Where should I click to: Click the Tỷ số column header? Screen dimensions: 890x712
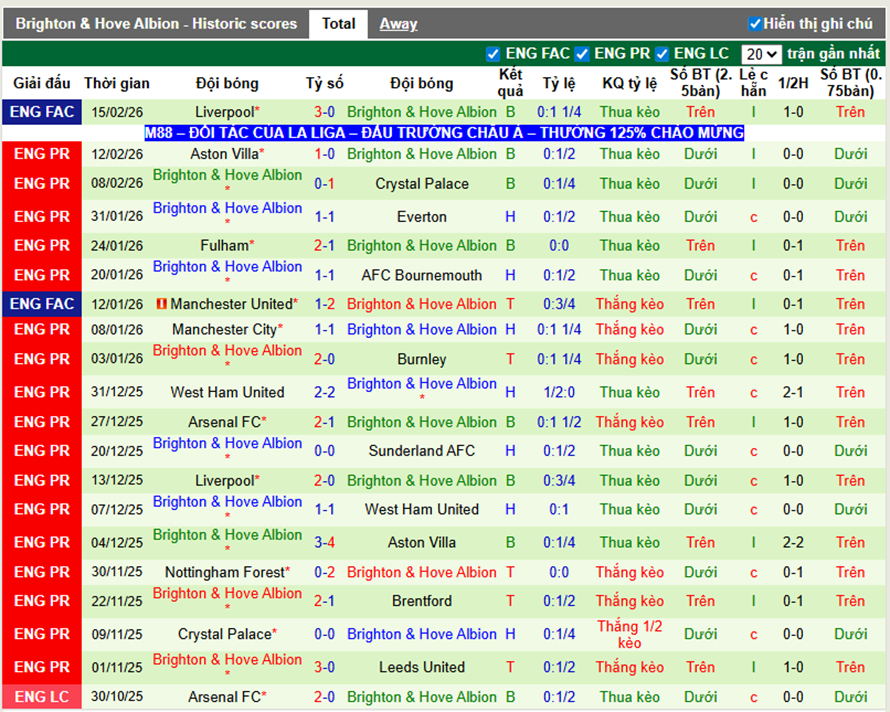point(325,83)
